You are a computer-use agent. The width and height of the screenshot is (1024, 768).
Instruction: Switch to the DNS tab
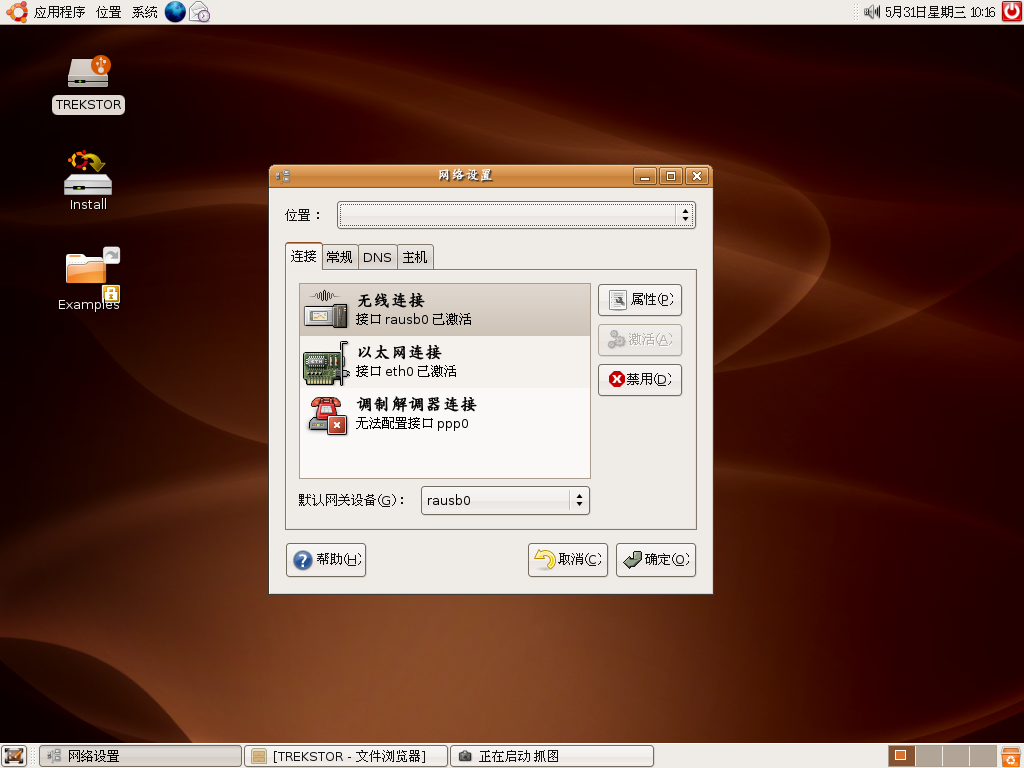pos(377,257)
